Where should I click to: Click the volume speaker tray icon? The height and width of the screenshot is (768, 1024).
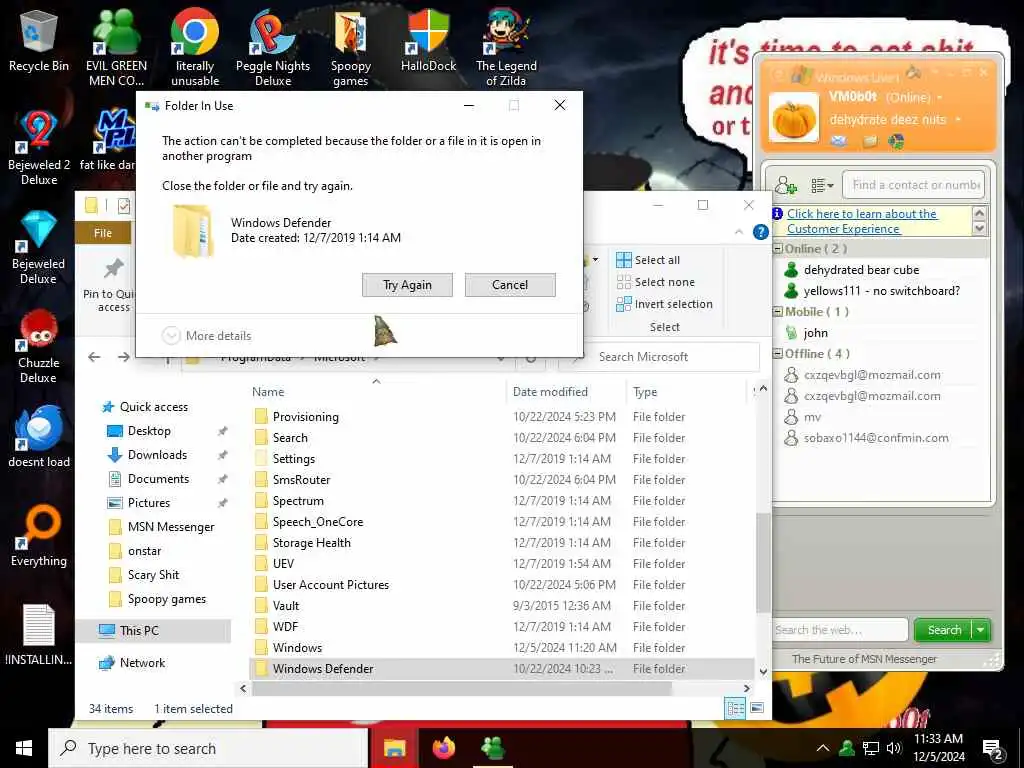(894, 748)
